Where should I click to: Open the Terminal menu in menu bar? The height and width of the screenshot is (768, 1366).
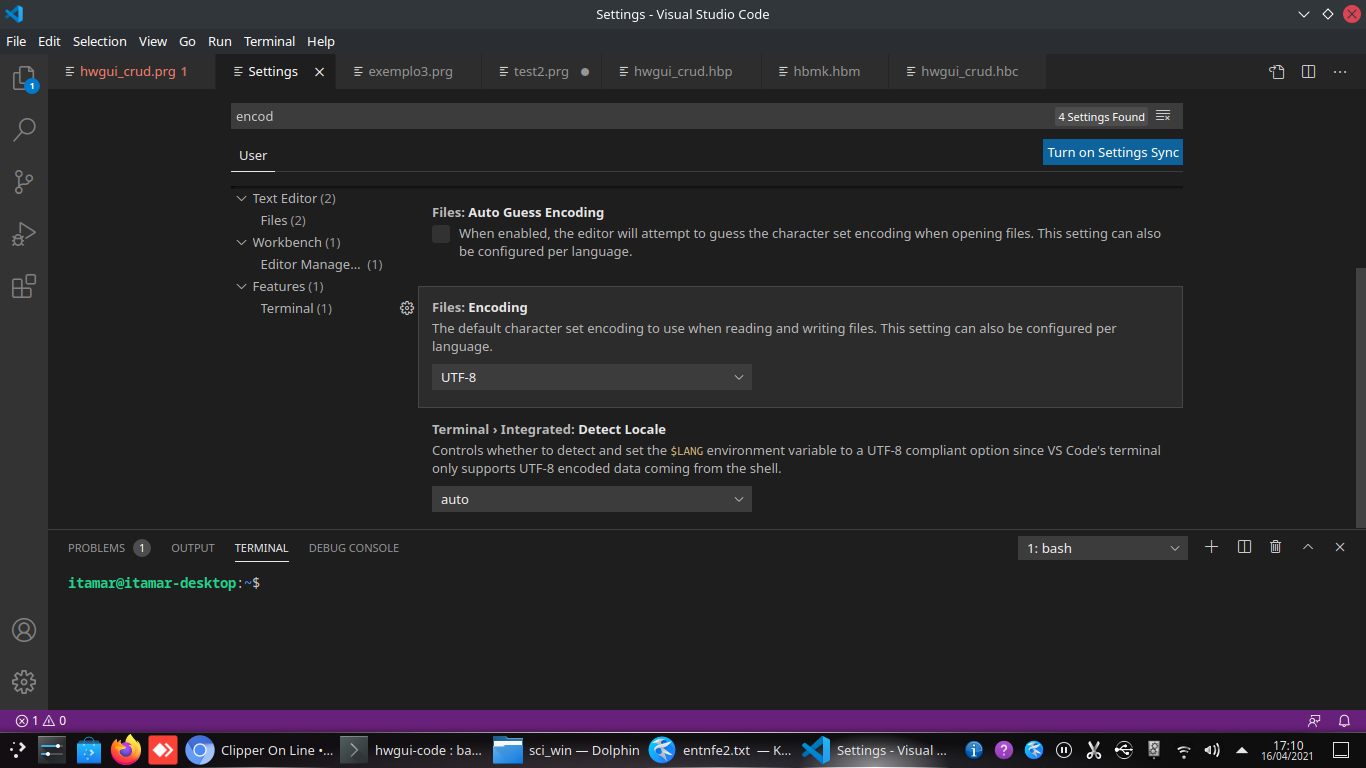(x=269, y=41)
